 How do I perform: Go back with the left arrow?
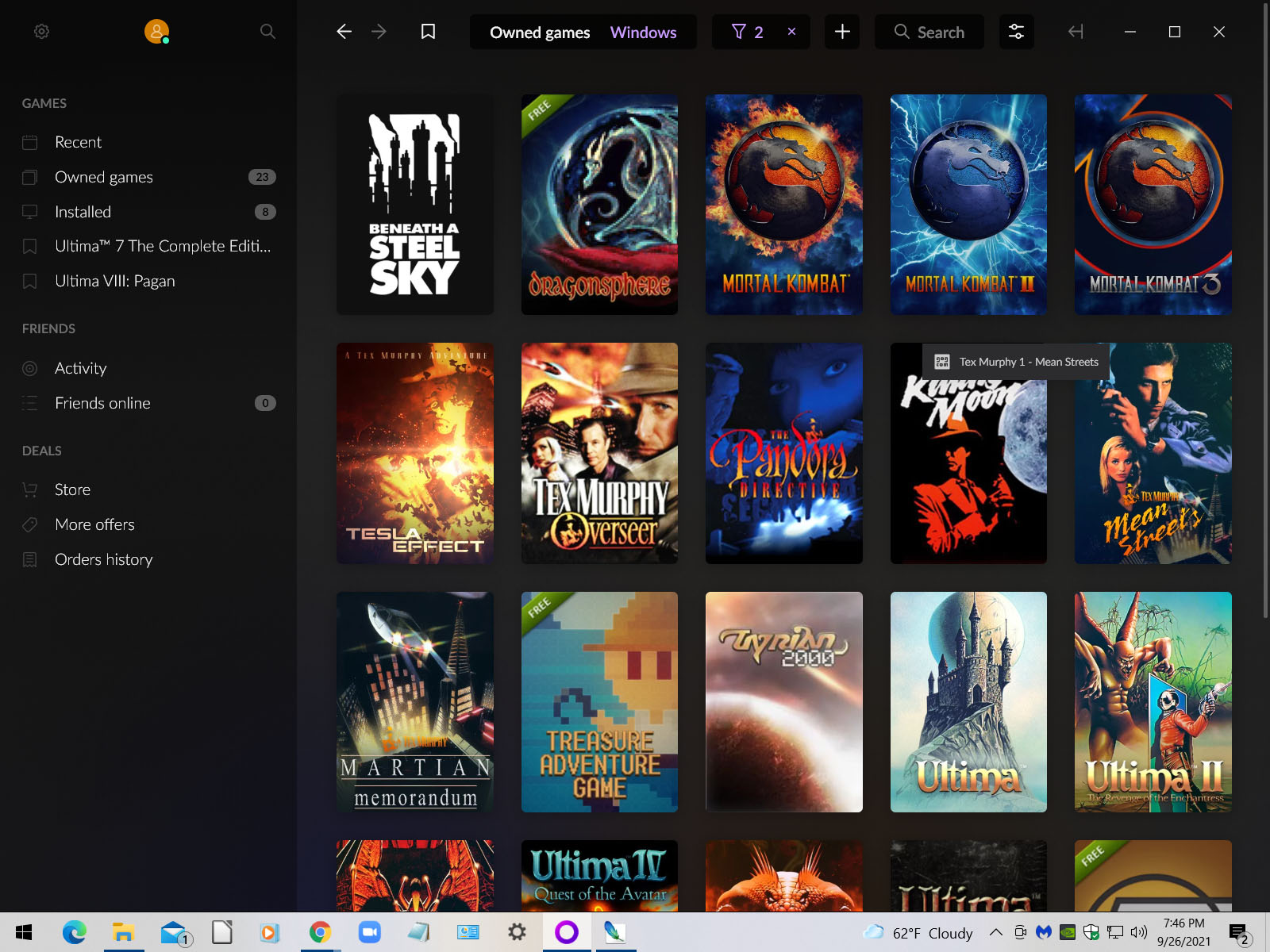click(344, 32)
